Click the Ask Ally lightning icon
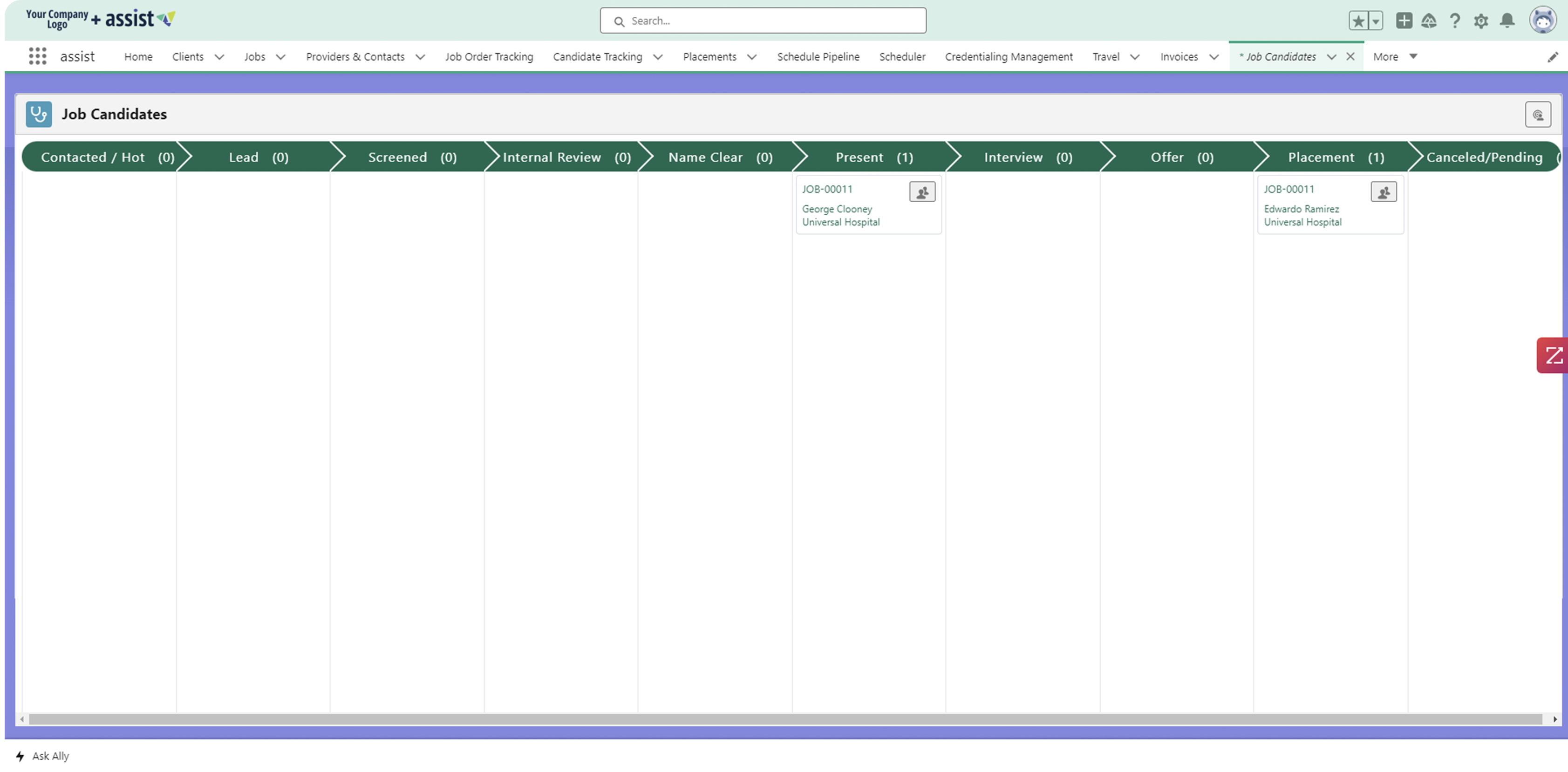This screenshot has height=772, width=1568. pyautogui.click(x=20, y=756)
